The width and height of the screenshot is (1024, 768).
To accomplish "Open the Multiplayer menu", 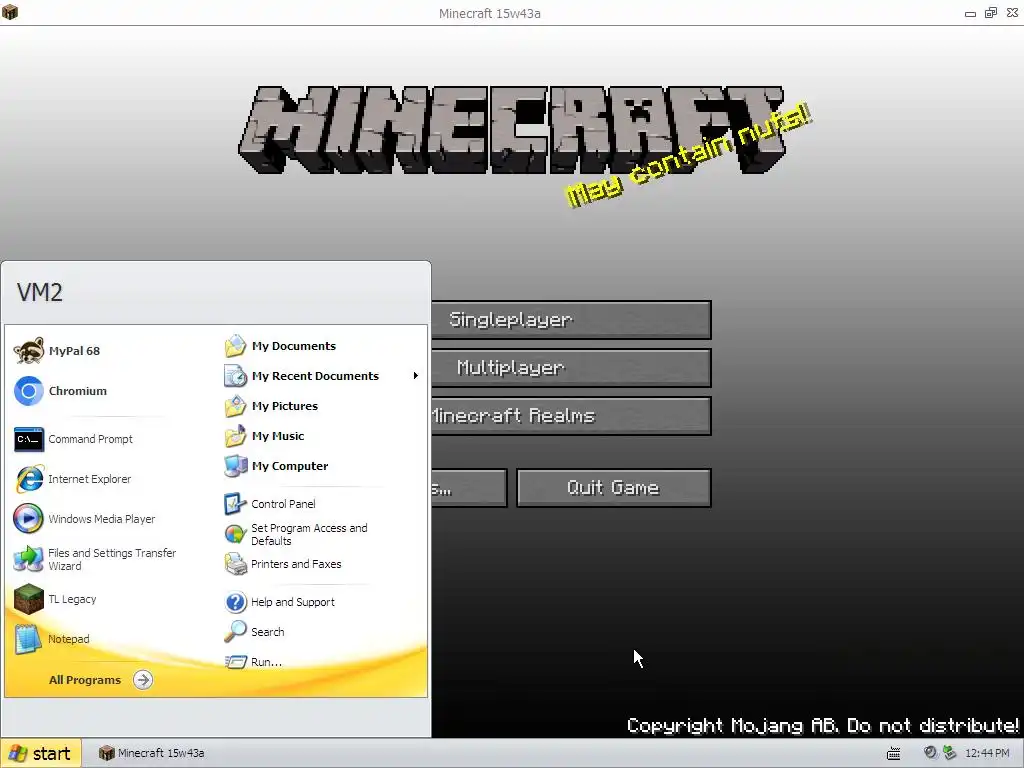I will point(571,368).
